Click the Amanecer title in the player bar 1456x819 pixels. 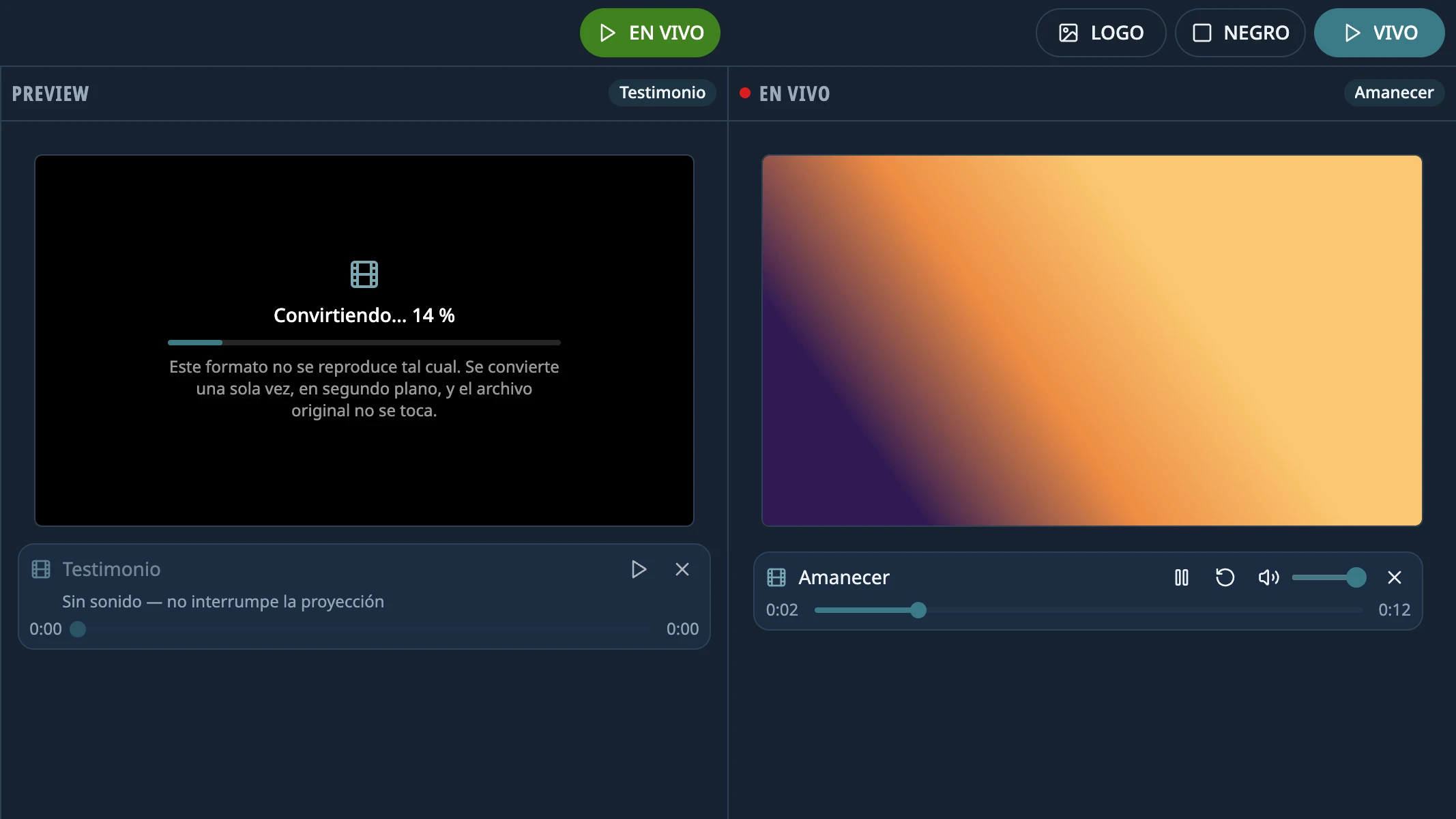pos(844,577)
